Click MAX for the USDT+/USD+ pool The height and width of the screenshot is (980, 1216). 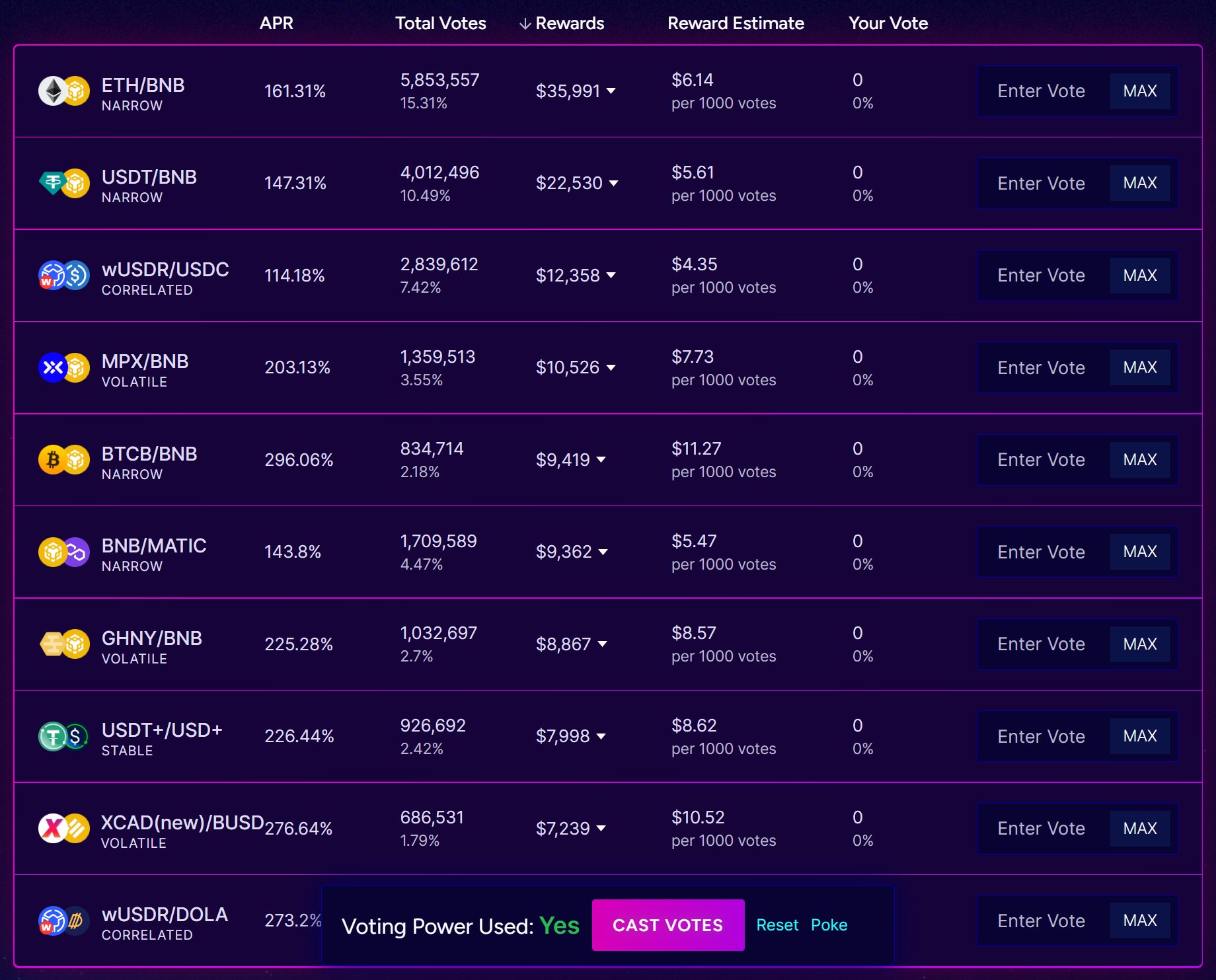[x=1140, y=736]
